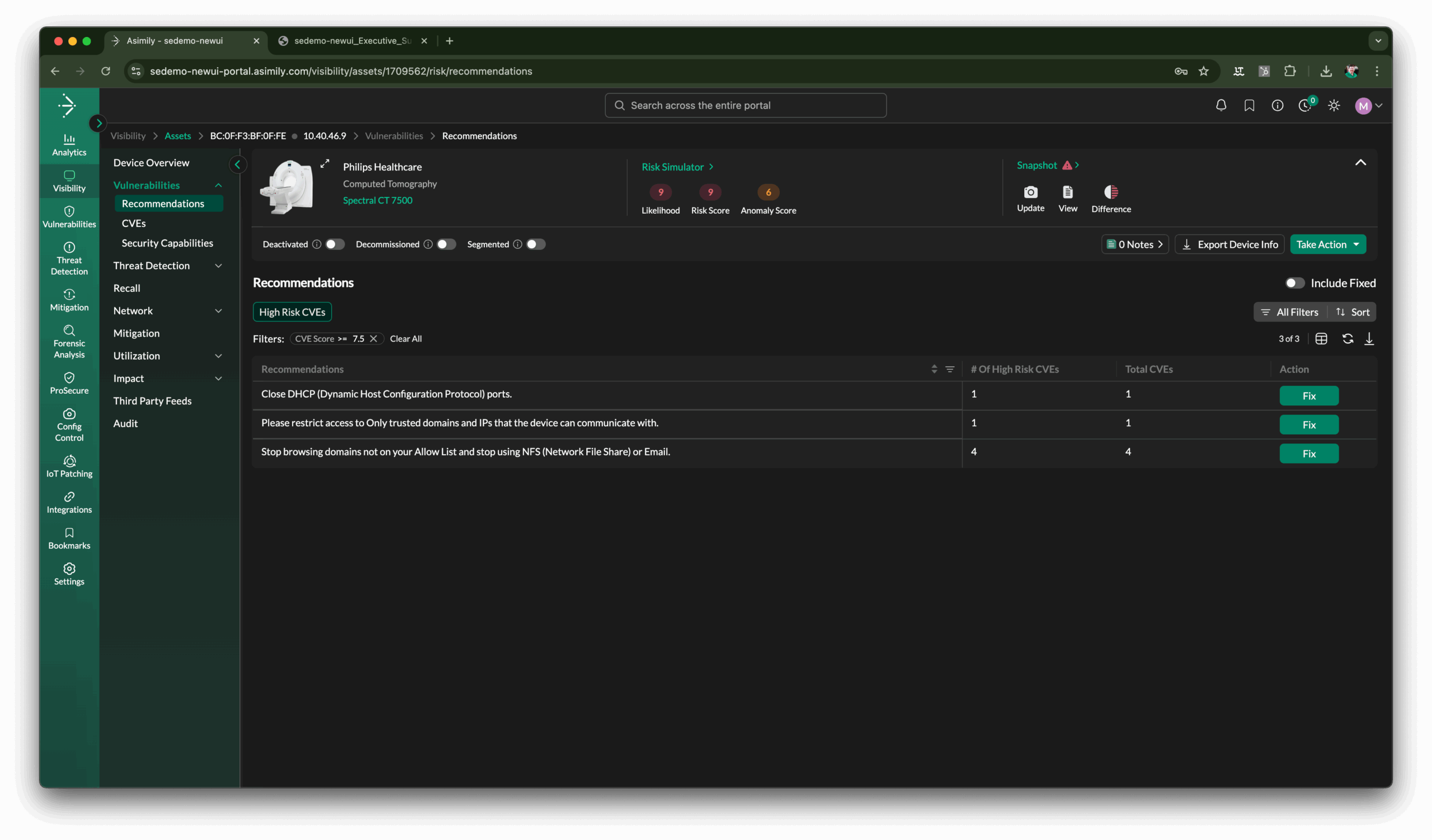Switch theme with sun icon
Screen dimensions: 1432x840
1334,105
